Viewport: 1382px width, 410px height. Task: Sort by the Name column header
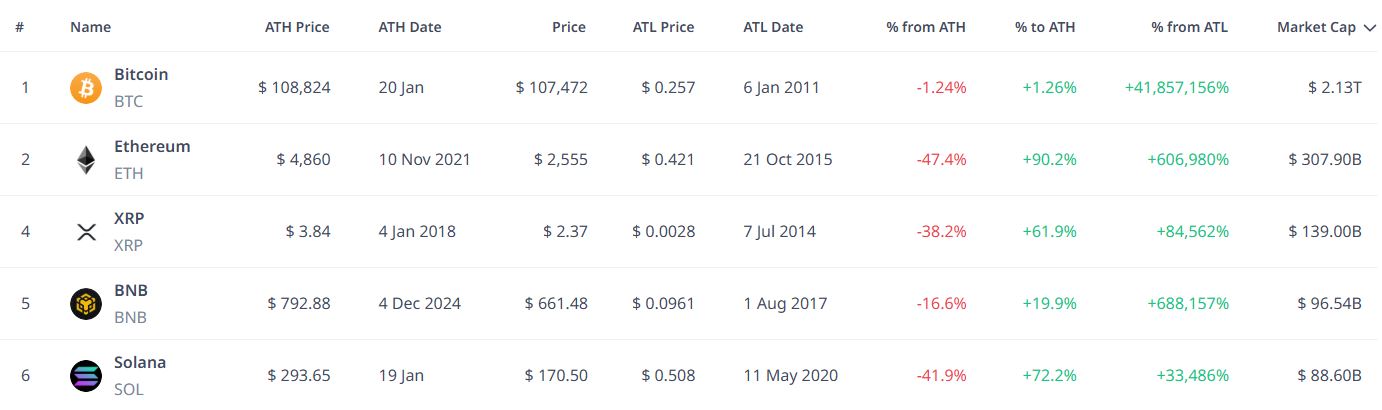(x=91, y=27)
